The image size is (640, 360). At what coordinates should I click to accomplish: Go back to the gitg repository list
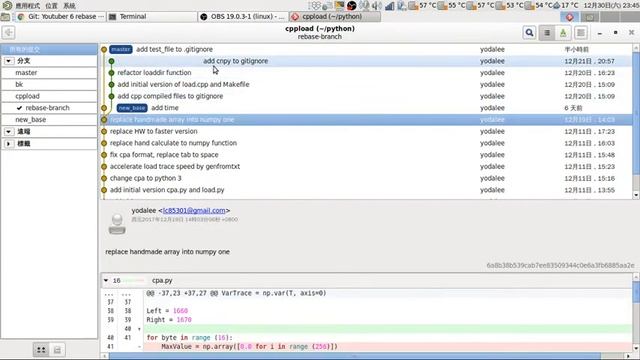click(x=9, y=33)
